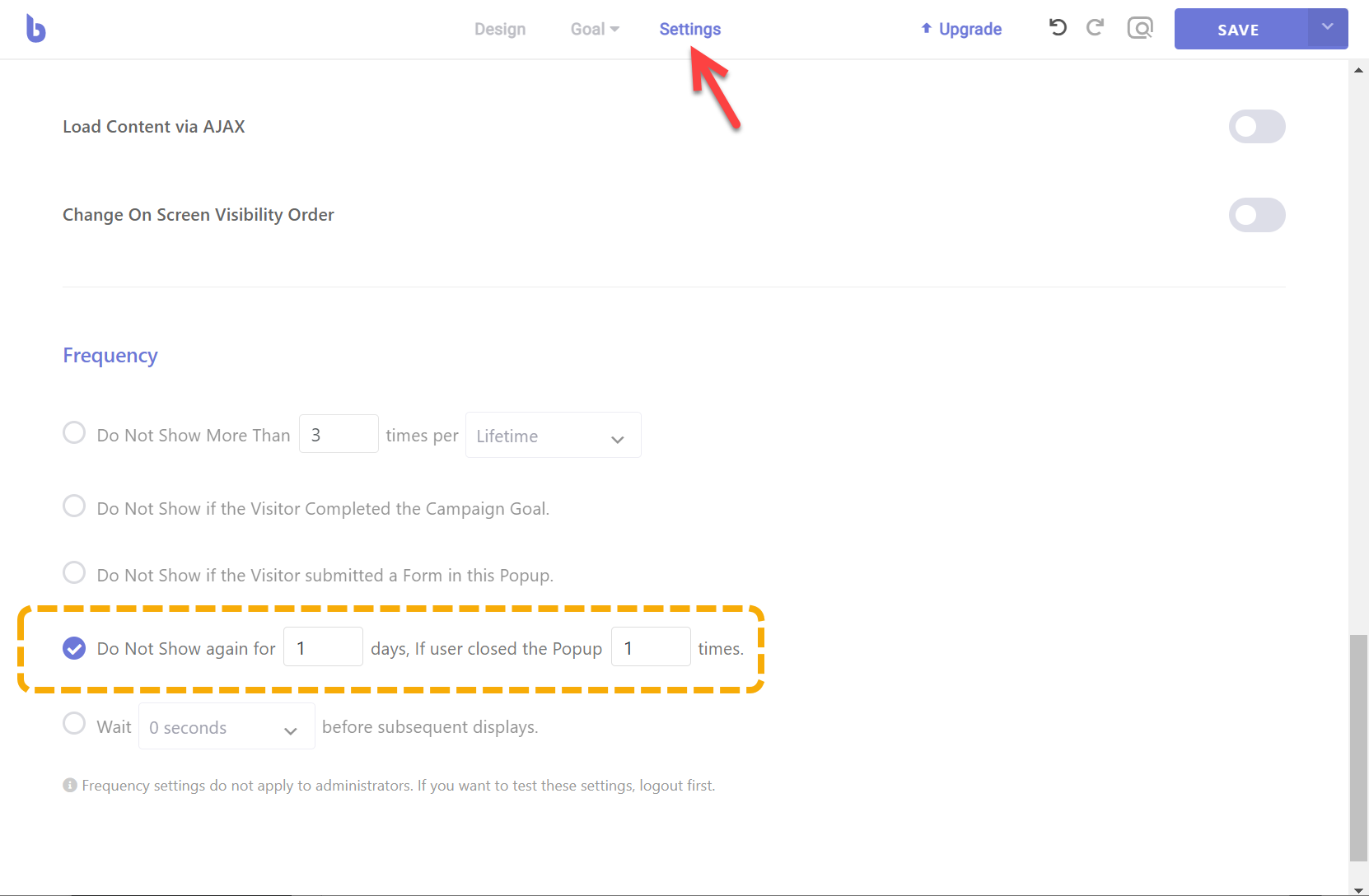Click the days input field
The image size is (1369, 896).
pyautogui.click(x=323, y=647)
